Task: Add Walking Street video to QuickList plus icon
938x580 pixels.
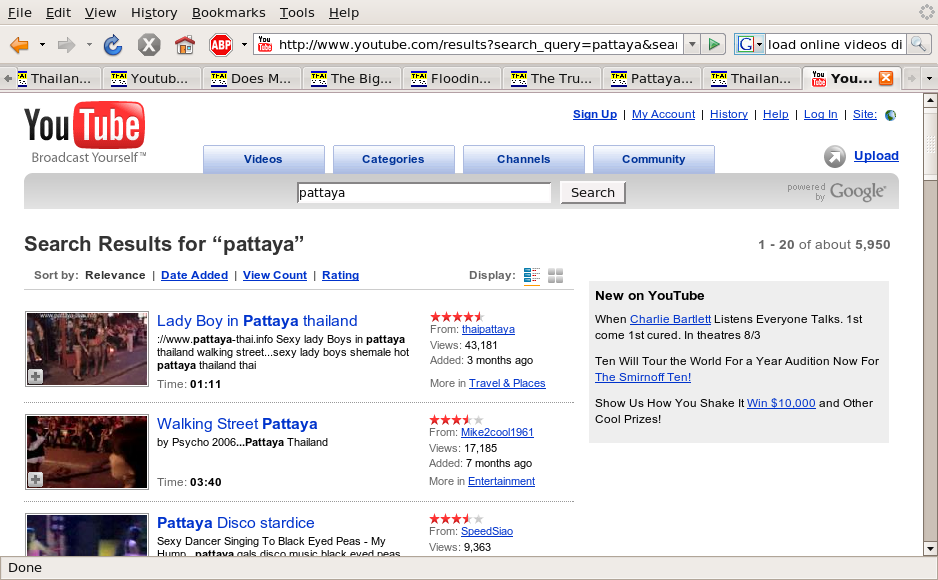Action: pos(35,479)
